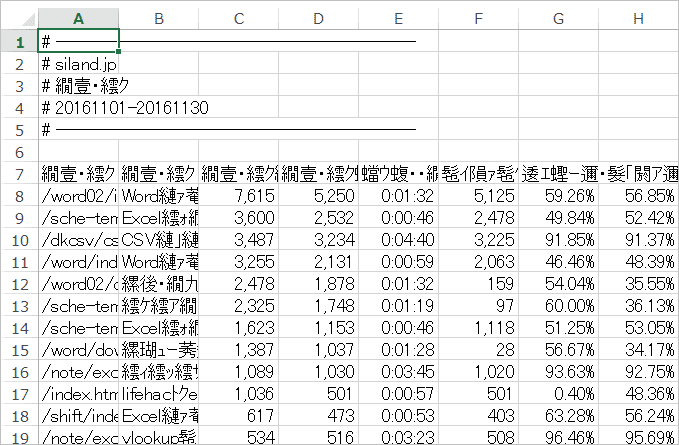
Task: Select row 1 header
Action: coord(18,41)
